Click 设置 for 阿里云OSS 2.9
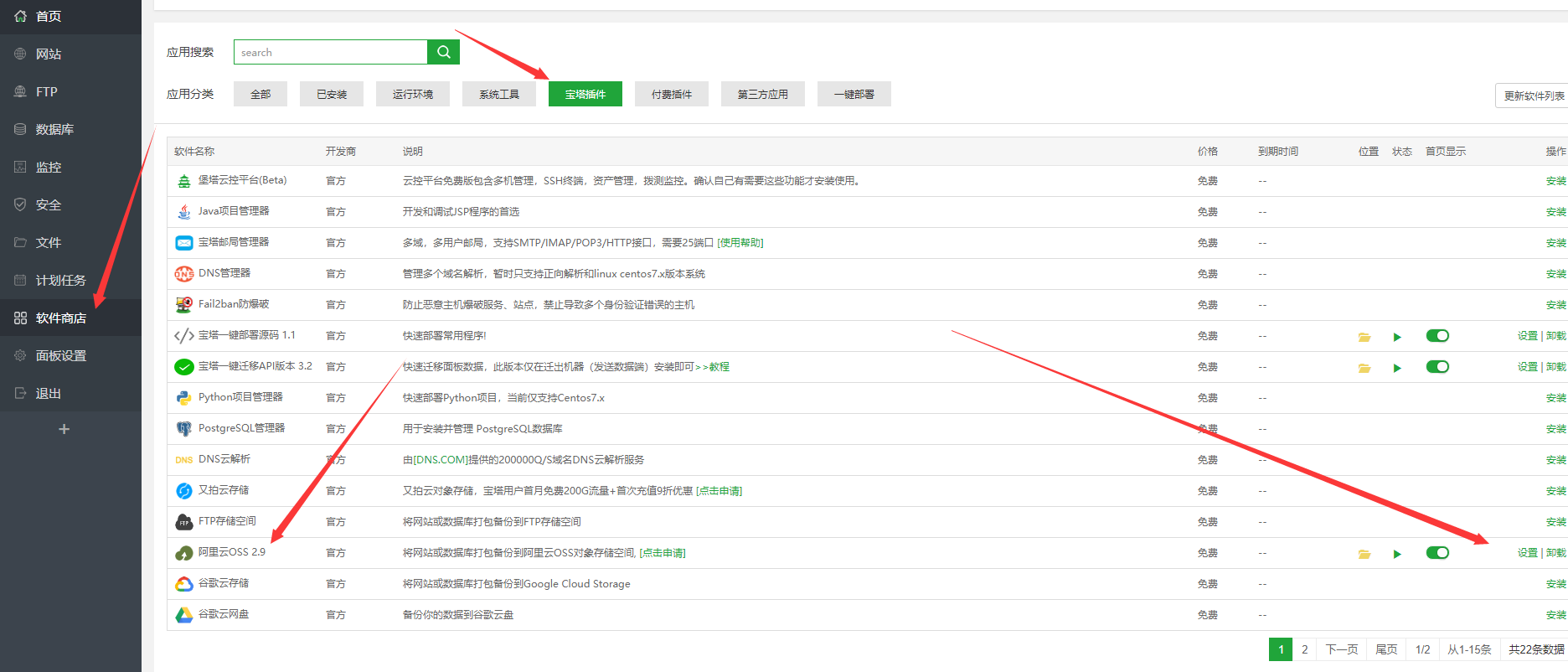This screenshot has width=1568, height=672. pos(1527,553)
